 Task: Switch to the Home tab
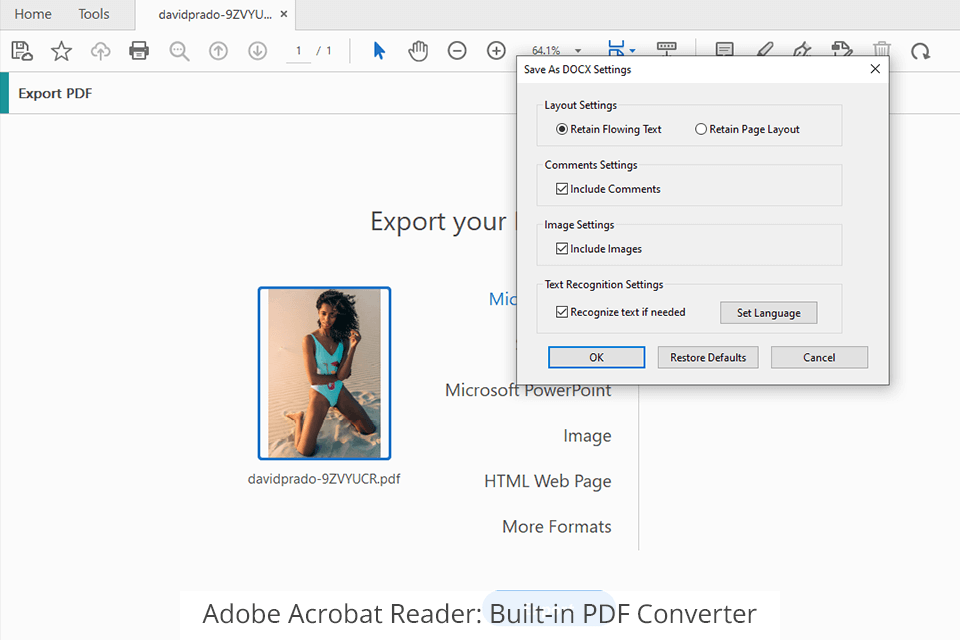(33, 14)
